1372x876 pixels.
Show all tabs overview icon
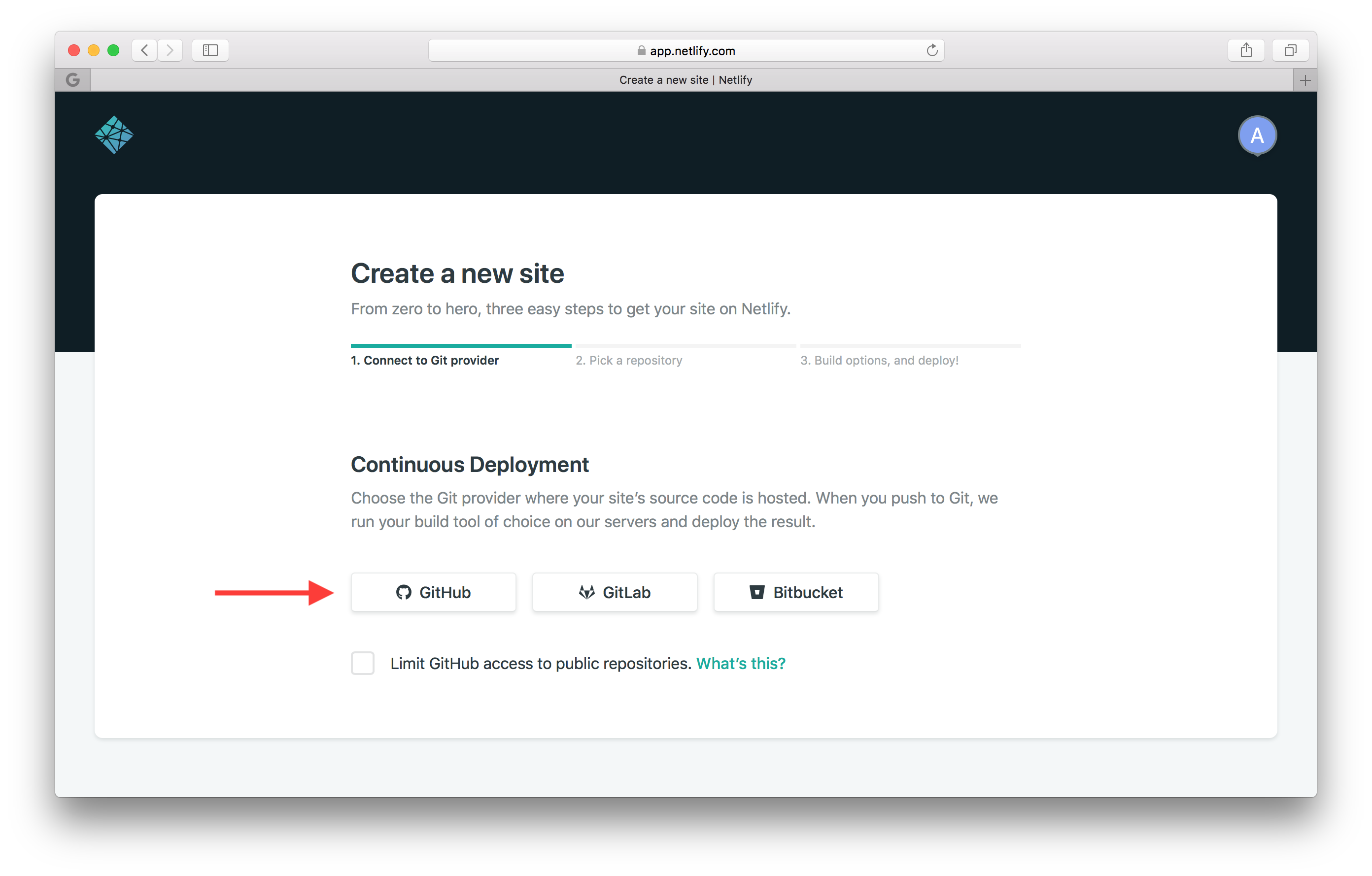[x=1290, y=50]
